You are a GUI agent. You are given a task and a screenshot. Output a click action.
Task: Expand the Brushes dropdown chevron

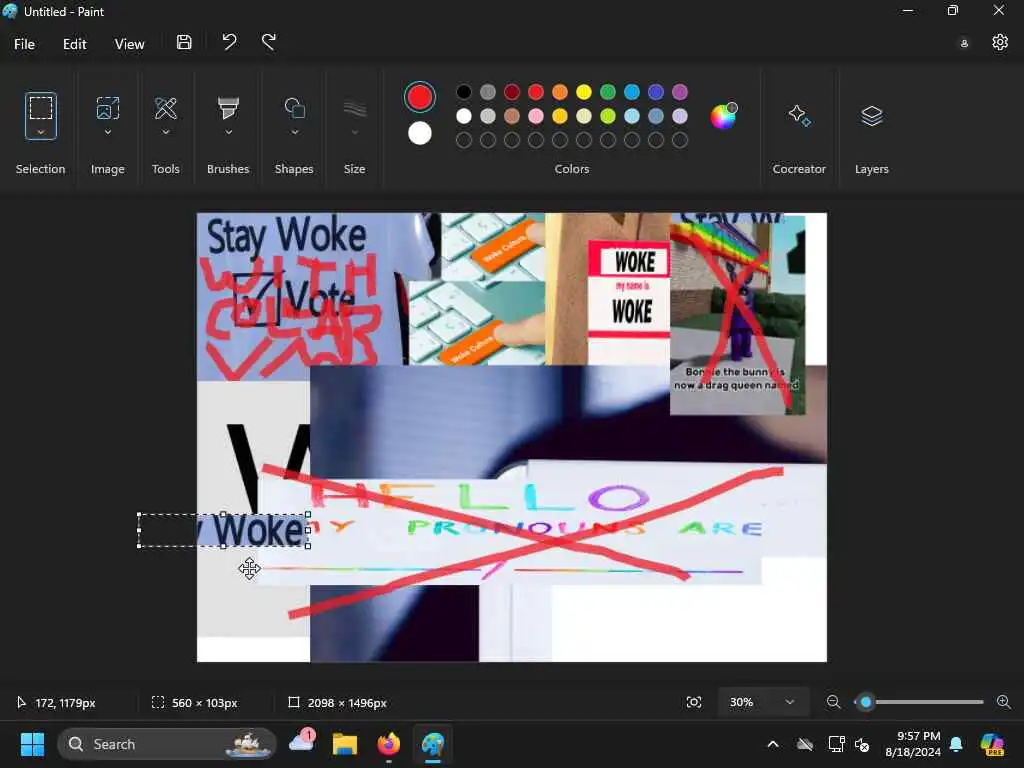228,132
